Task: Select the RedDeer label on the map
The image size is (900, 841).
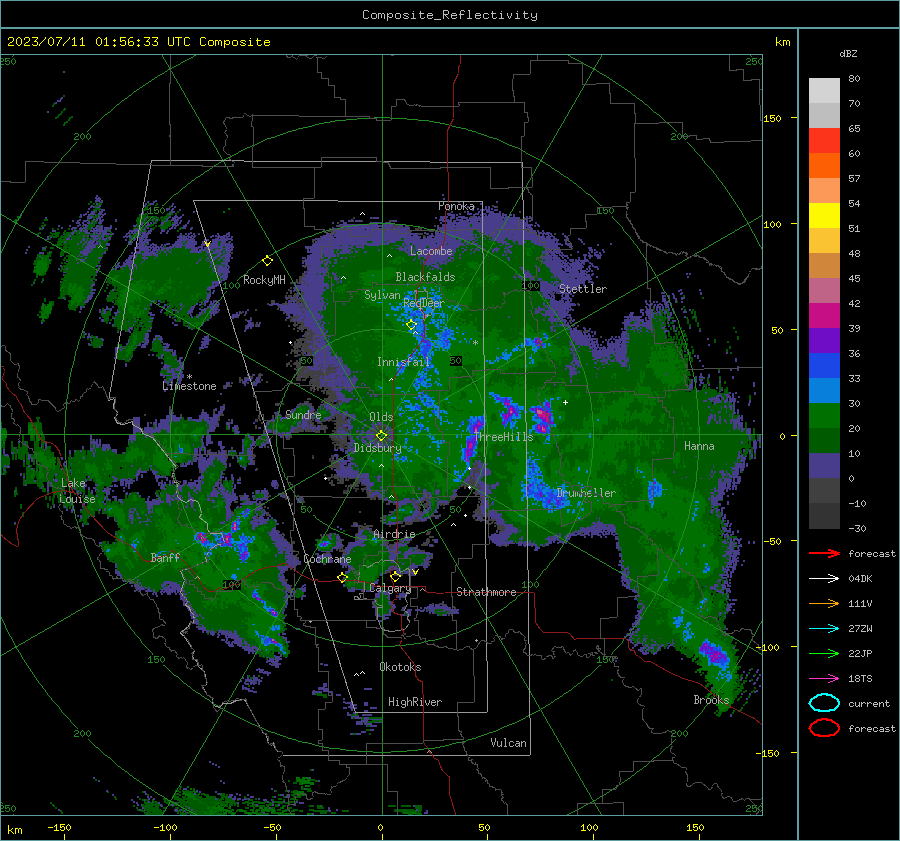Action: tap(424, 303)
